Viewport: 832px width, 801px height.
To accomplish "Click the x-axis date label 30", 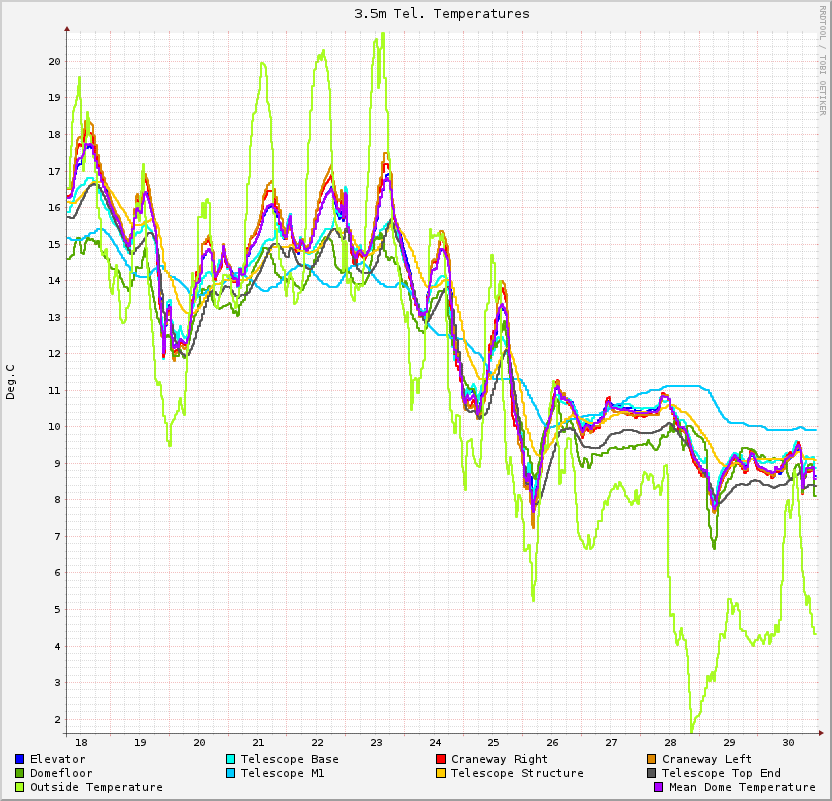I will pos(789,742).
